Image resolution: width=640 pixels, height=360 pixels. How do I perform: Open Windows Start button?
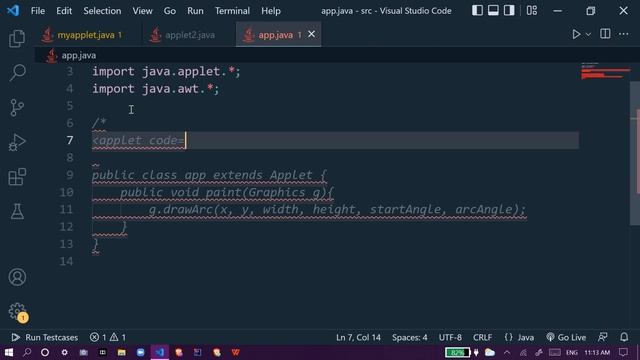tap(9, 352)
